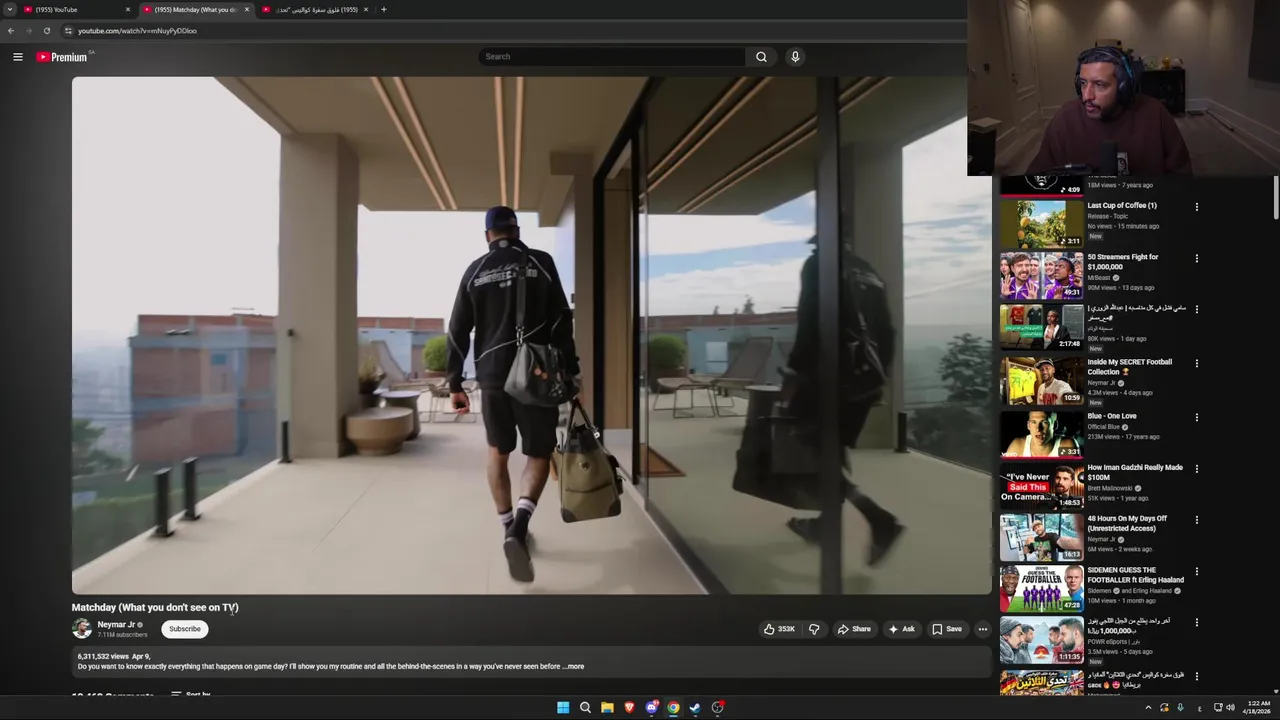Open the tab search dropdown arrow
The height and width of the screenshot is (720, 1280).
[9, 9]
